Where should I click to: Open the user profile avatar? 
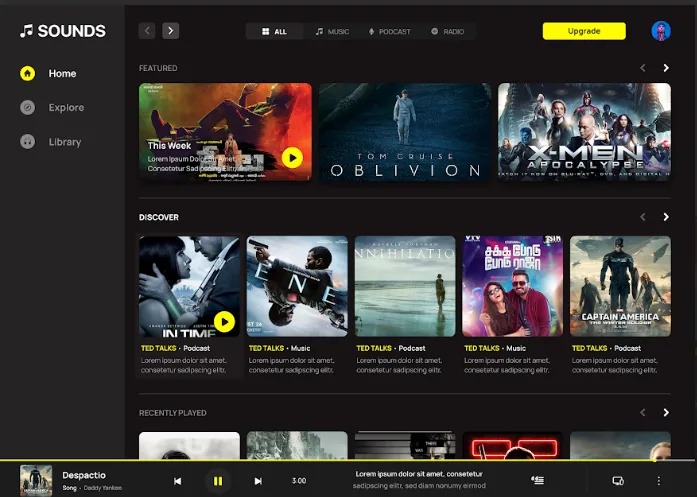coord(661,31)
